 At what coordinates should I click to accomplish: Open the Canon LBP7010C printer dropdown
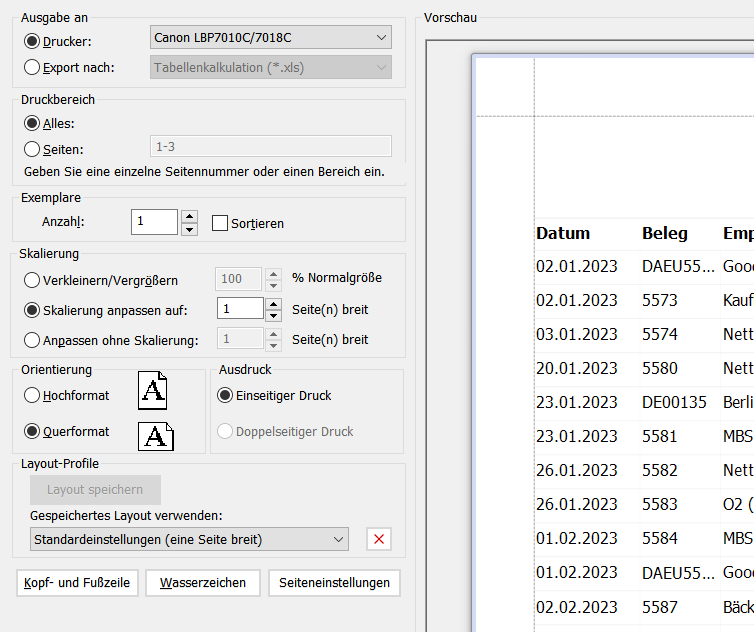tap(271, 38)
